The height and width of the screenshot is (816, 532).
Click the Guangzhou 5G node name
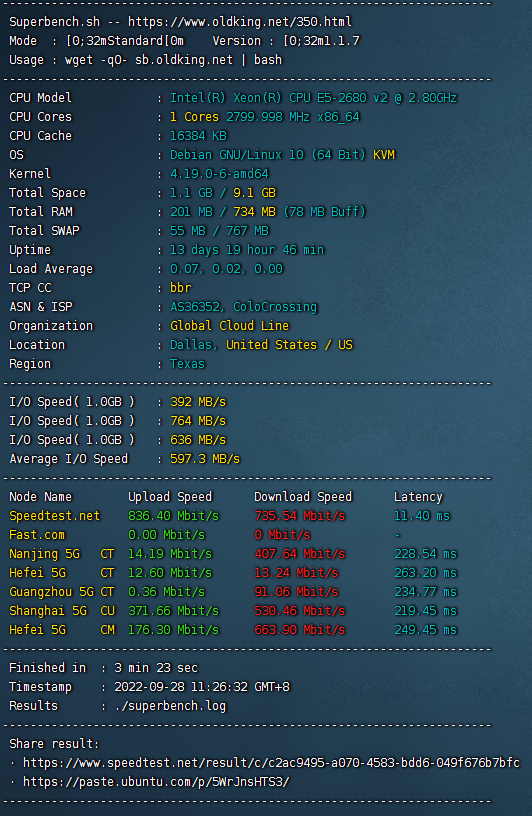click(52, 592)
